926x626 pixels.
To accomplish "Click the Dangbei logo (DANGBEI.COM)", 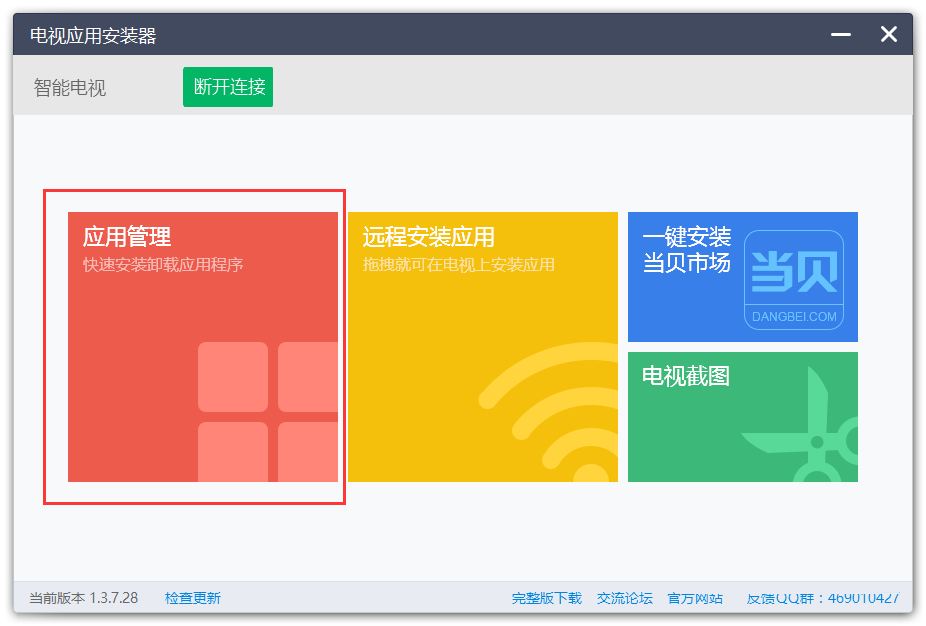I will click(x=794, y=280).
